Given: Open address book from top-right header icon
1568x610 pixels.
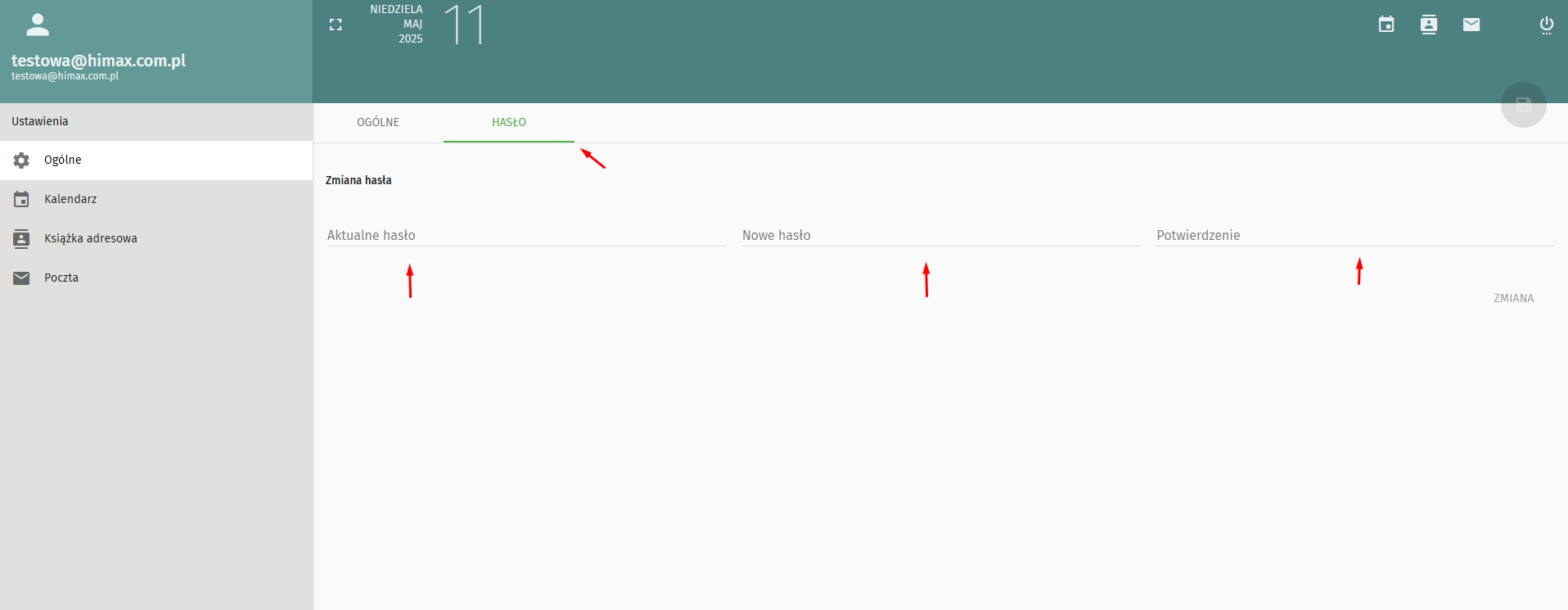Looking at the screenshot, I should [x=1428, y=25].
